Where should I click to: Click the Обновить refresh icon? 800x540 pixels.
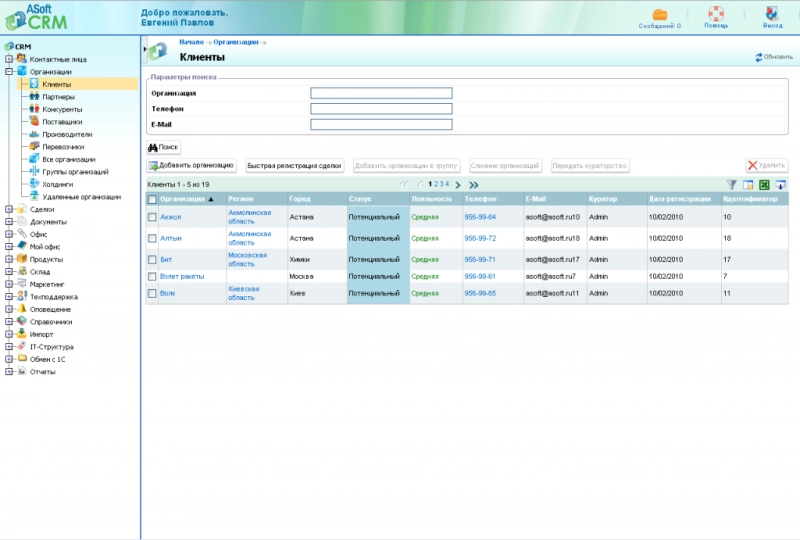(760, 57)
